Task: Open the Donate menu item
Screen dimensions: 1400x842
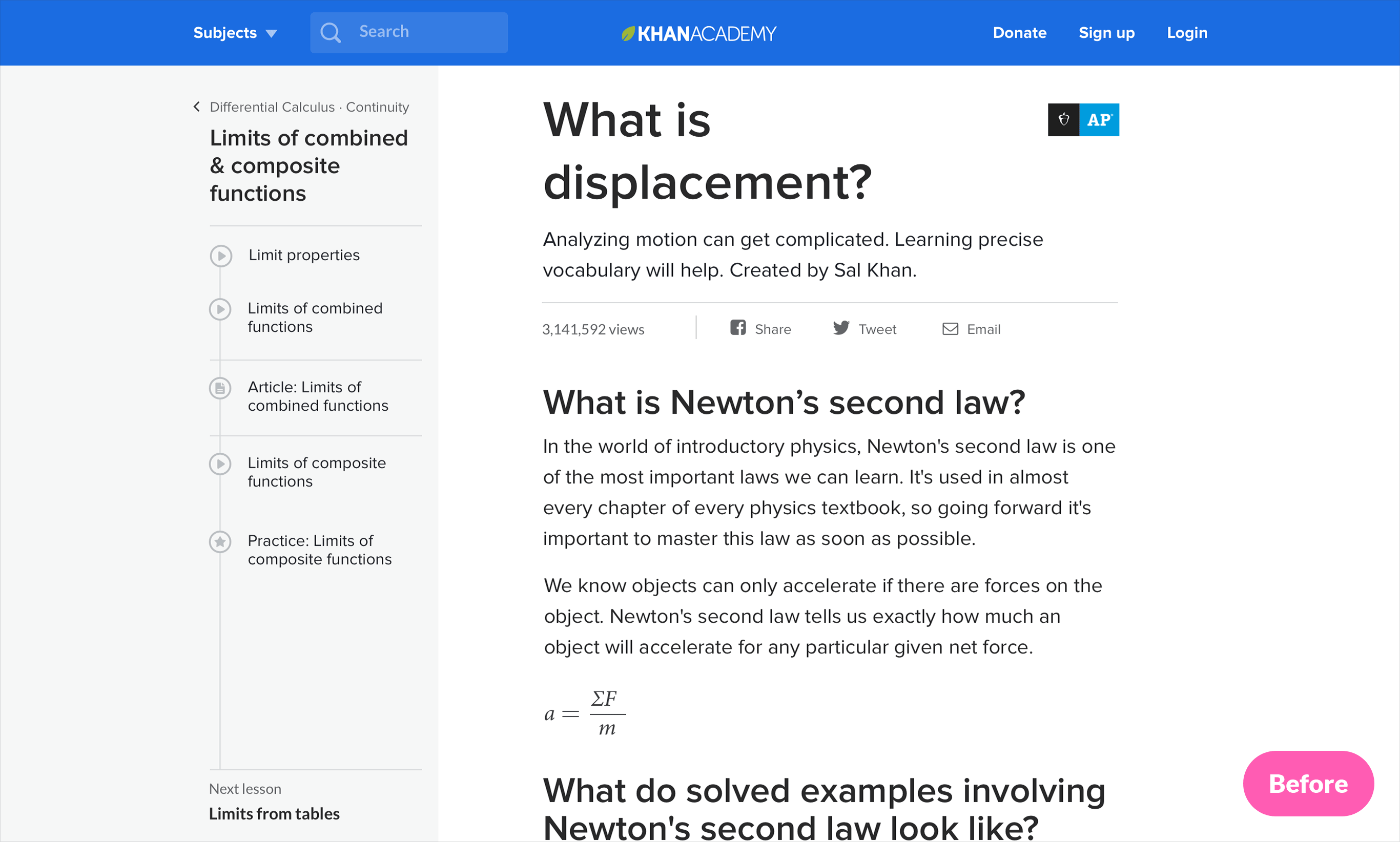Action: tap(1019, 33)
